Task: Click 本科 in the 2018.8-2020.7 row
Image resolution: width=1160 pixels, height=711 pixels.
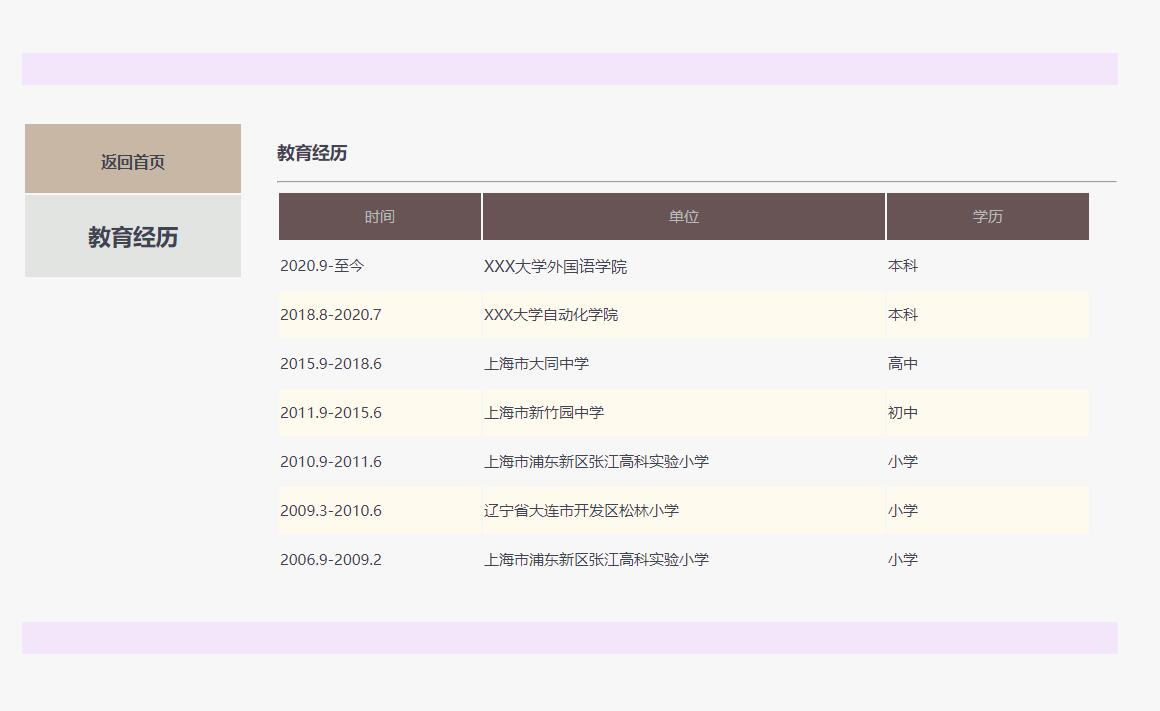Action: 988,314
